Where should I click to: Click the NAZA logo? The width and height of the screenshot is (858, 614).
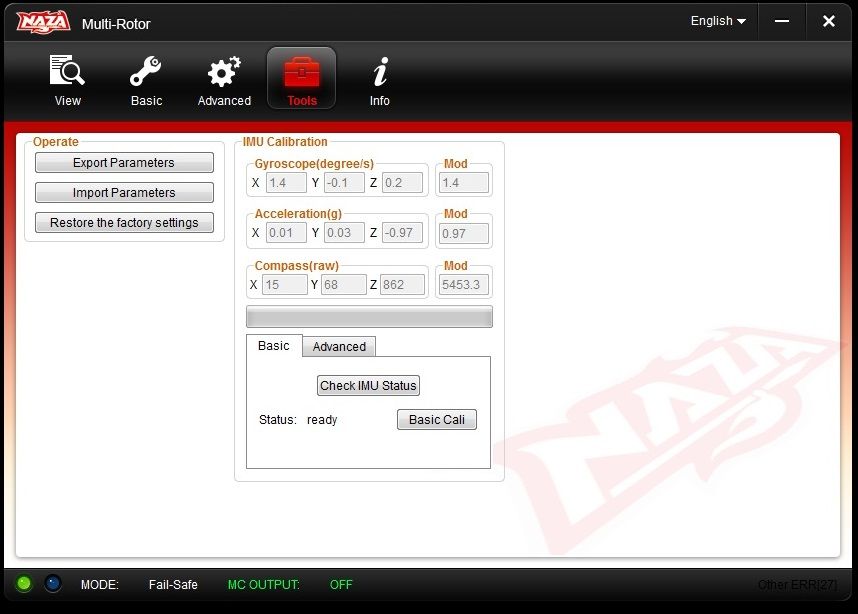[43, 22]
